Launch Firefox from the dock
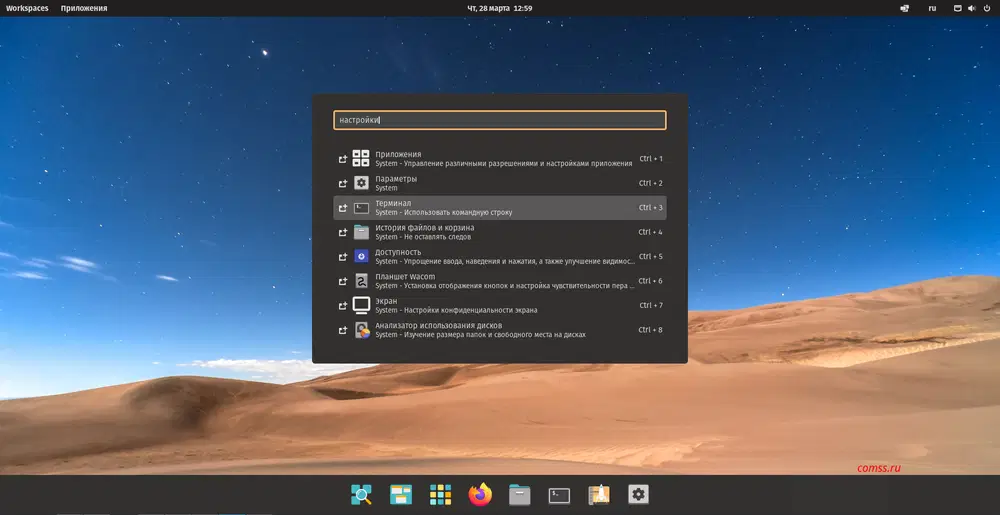 pos(480,494)
